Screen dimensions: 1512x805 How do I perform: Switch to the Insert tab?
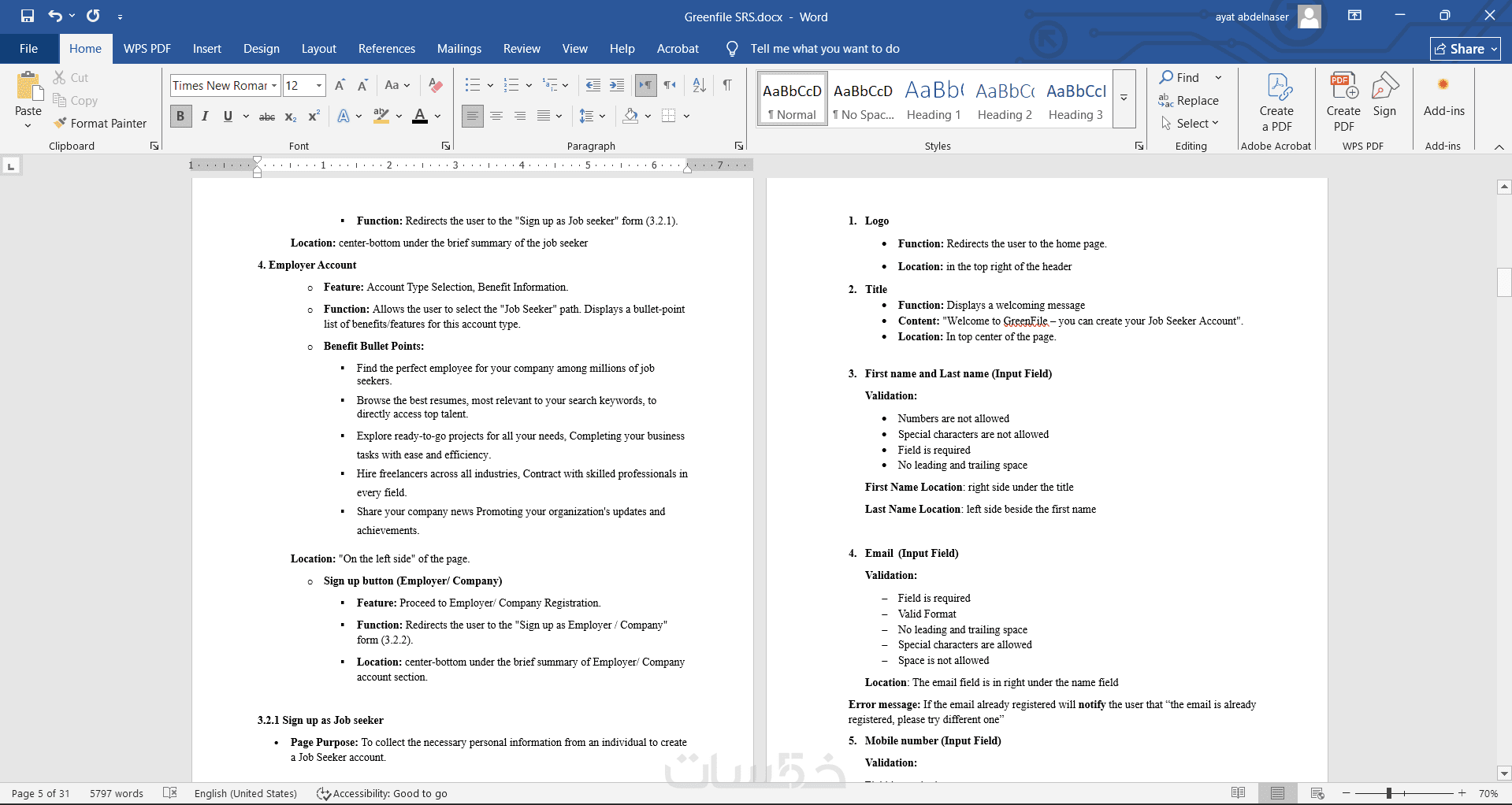point(207,49)
